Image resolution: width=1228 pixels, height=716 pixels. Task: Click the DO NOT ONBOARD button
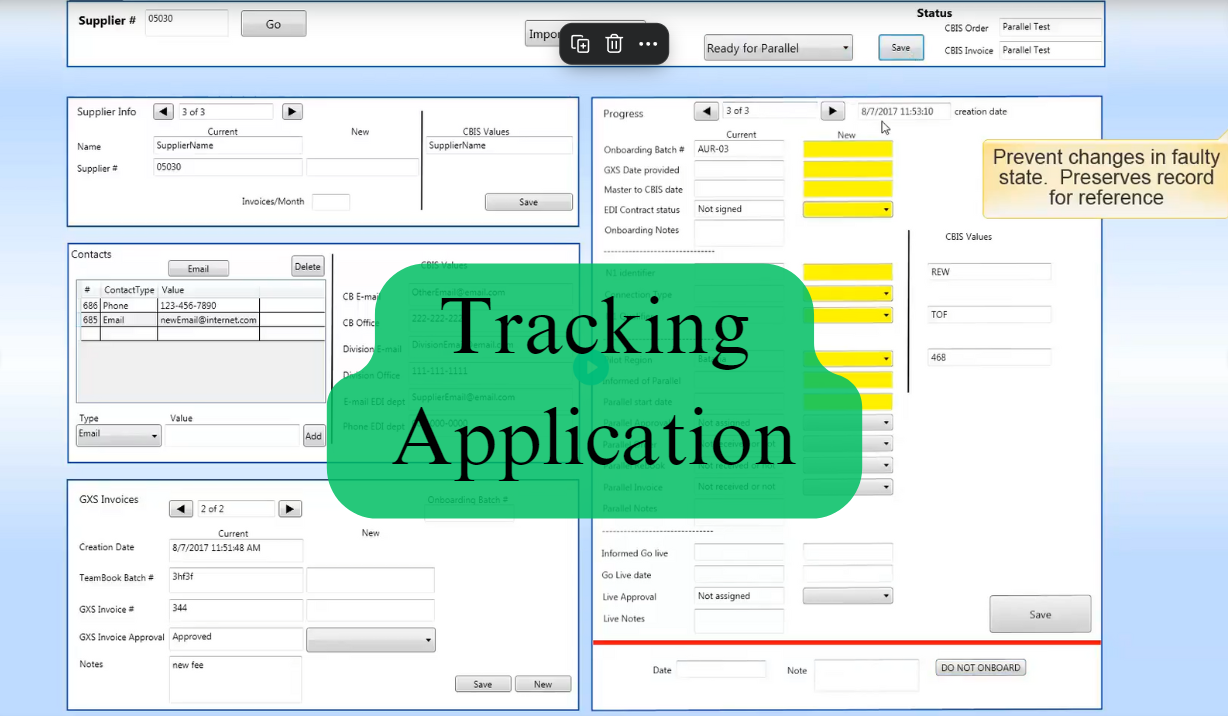(x=980, y=668)
